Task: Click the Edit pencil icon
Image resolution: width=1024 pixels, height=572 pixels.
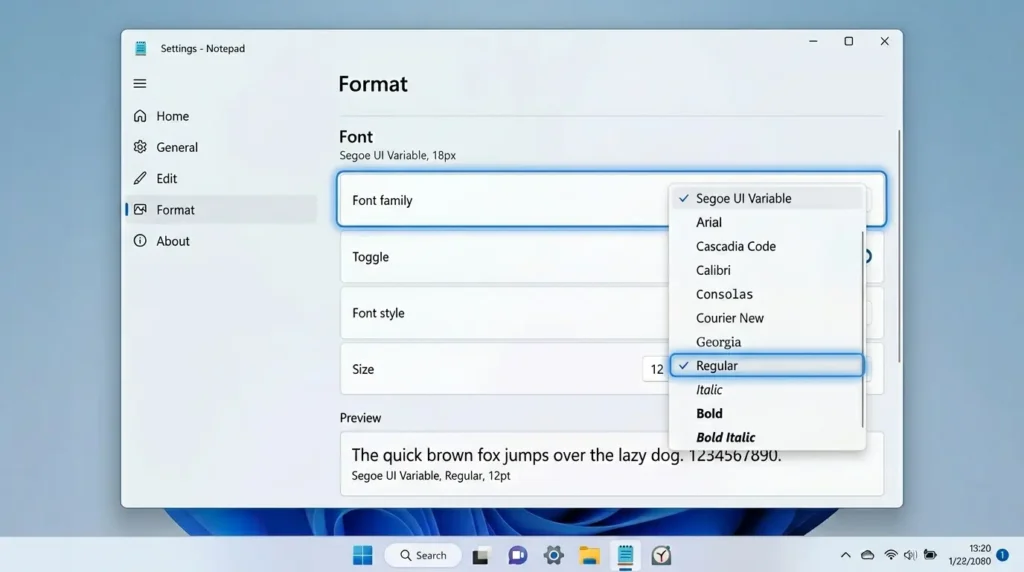Action: pos(140,178)
